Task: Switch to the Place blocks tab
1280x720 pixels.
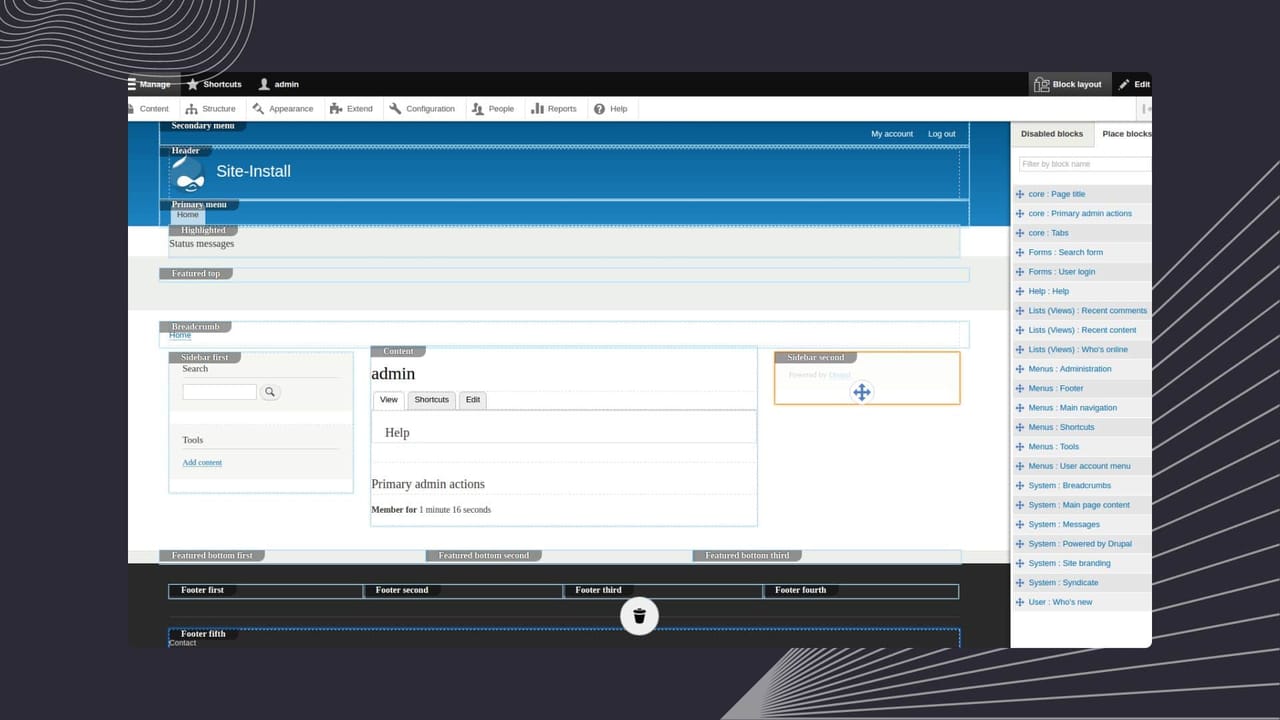Action: 1126,133
